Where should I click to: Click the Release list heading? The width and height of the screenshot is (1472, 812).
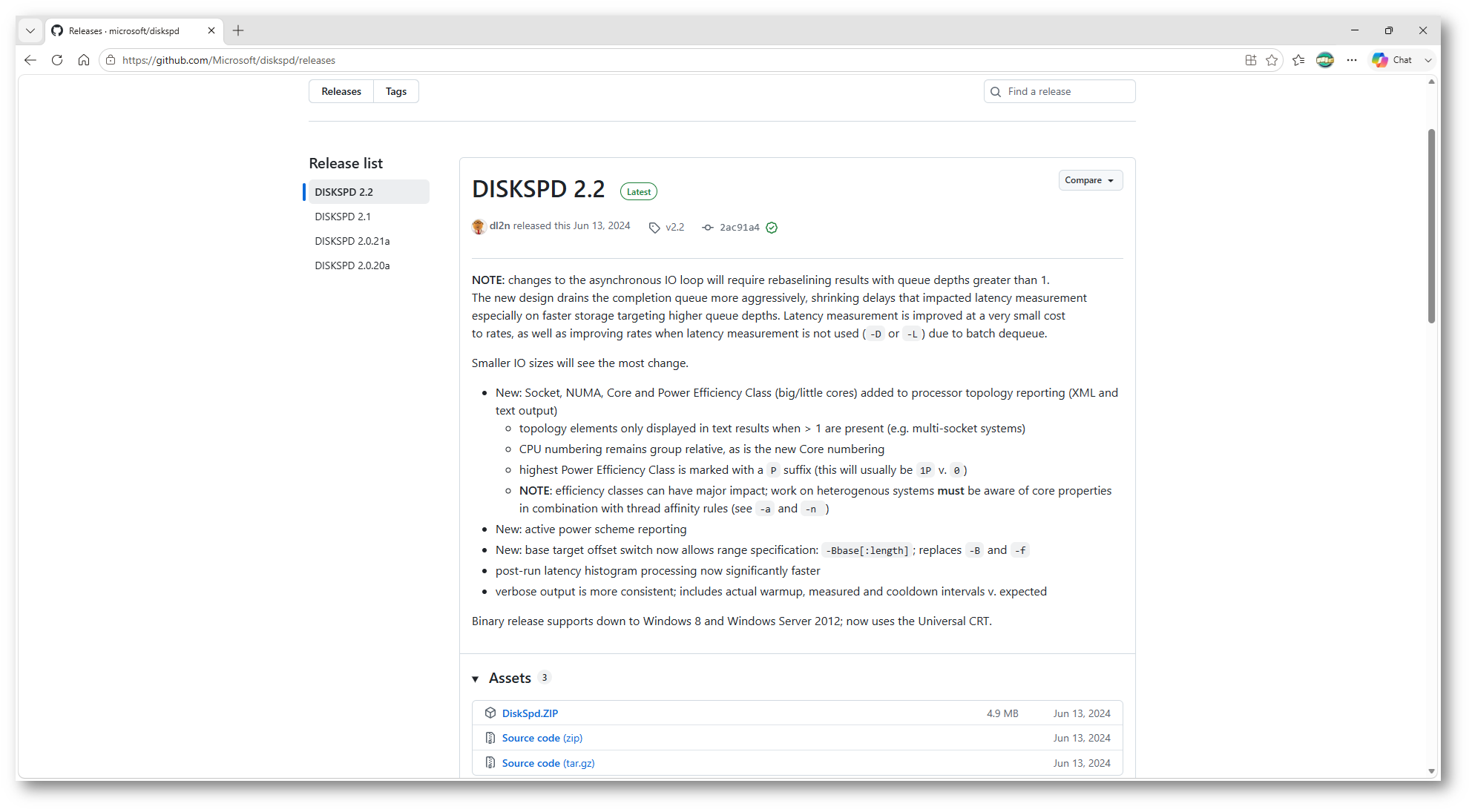tap(346, 163)
